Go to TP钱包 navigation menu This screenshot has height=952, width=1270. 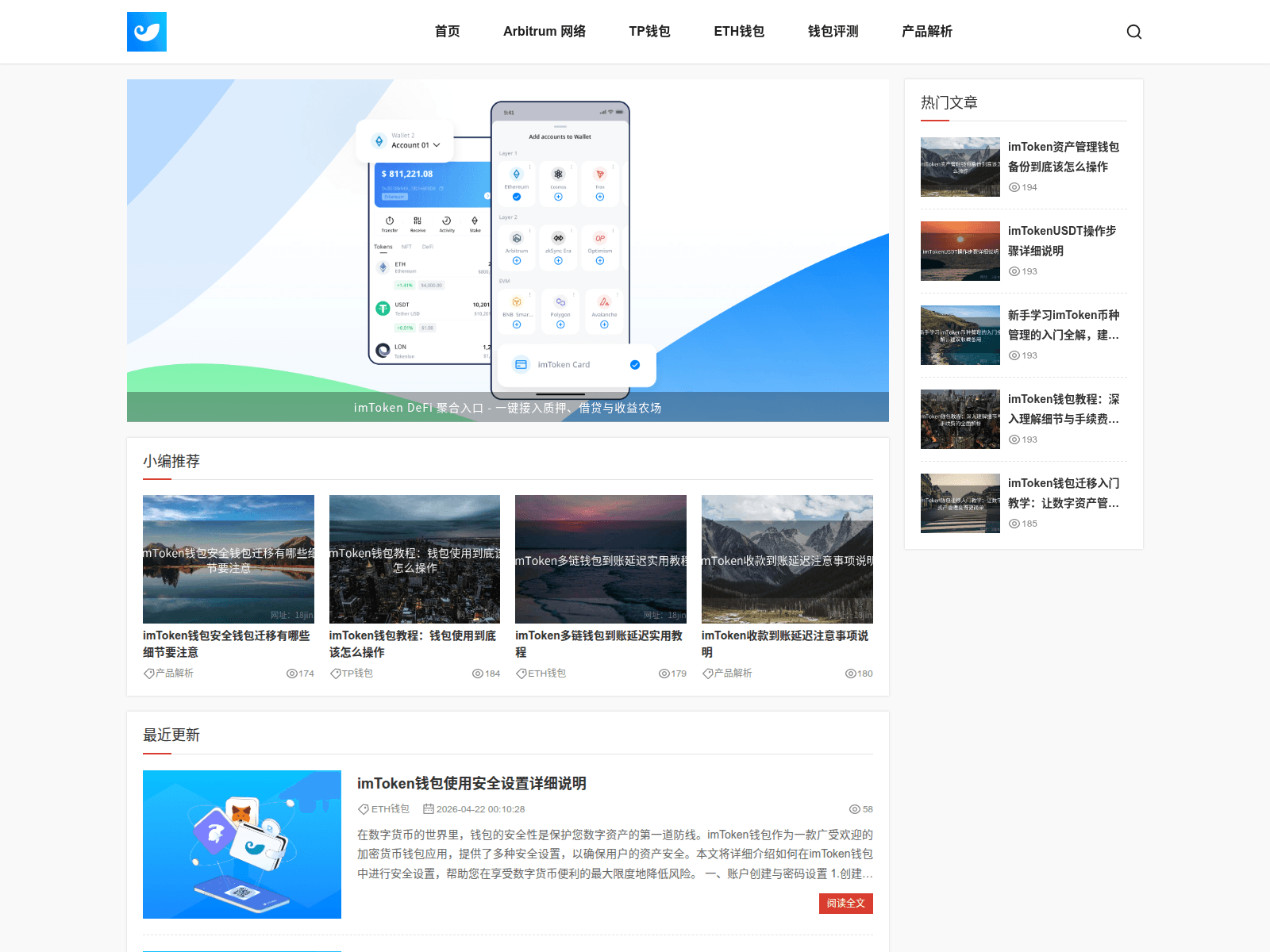[x=649, y=32]
